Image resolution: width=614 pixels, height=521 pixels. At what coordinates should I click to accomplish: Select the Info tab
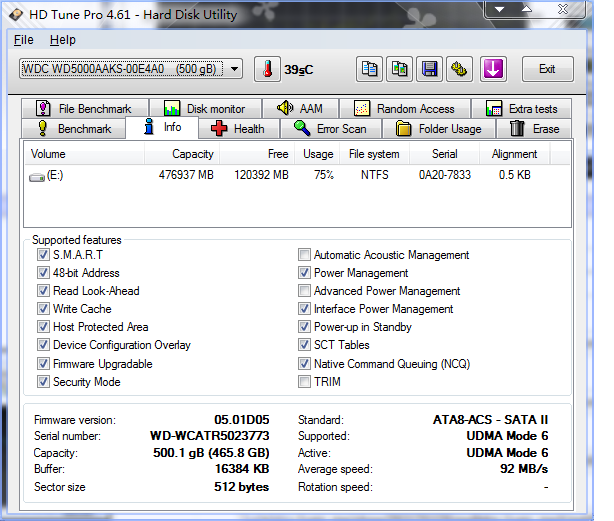click(162, 127)
